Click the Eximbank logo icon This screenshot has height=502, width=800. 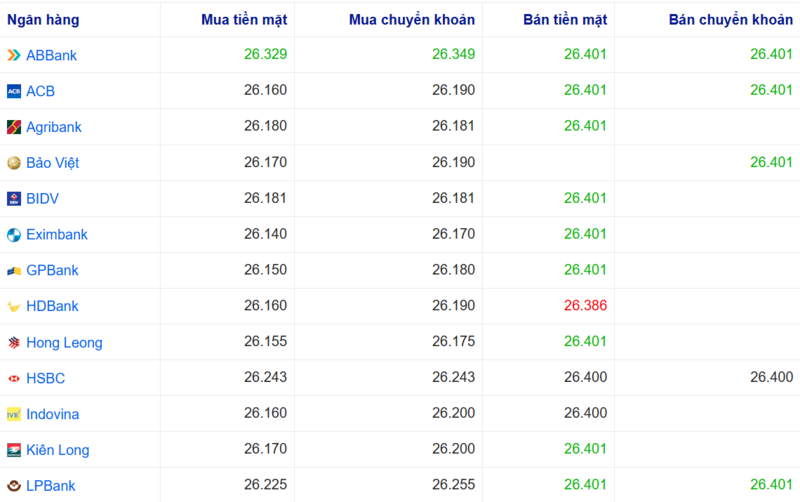[x=14, y=235]
